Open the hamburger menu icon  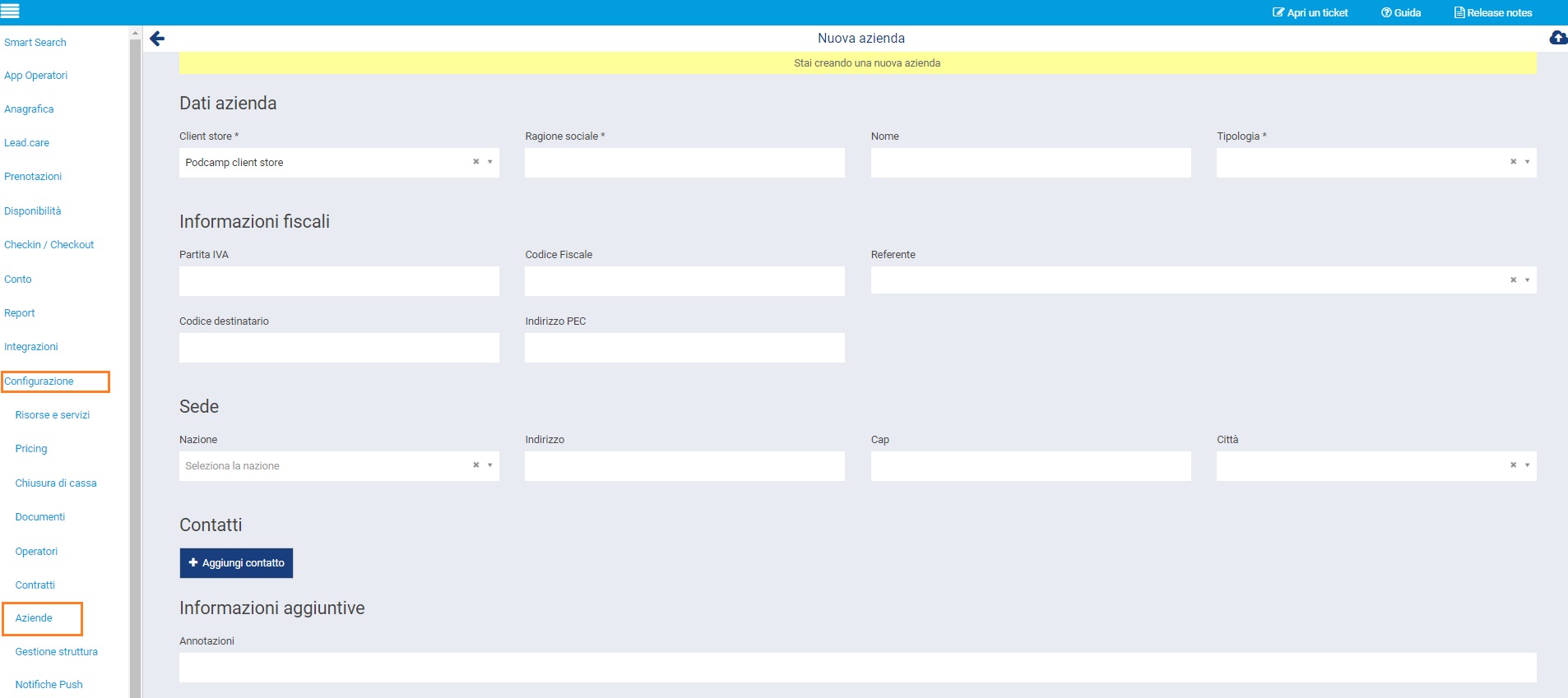pyautogui.click(x=10, y=12)
